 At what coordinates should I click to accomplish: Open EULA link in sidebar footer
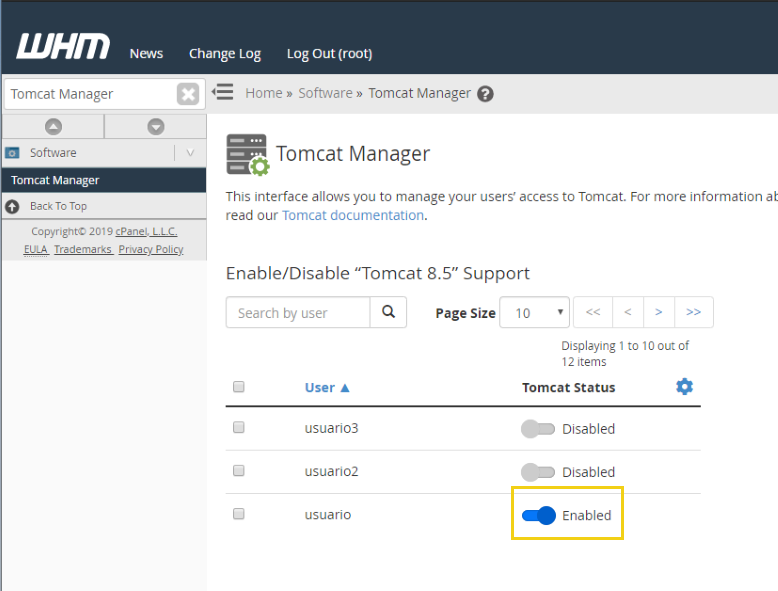pyautogui.click(x=36, y=249)
